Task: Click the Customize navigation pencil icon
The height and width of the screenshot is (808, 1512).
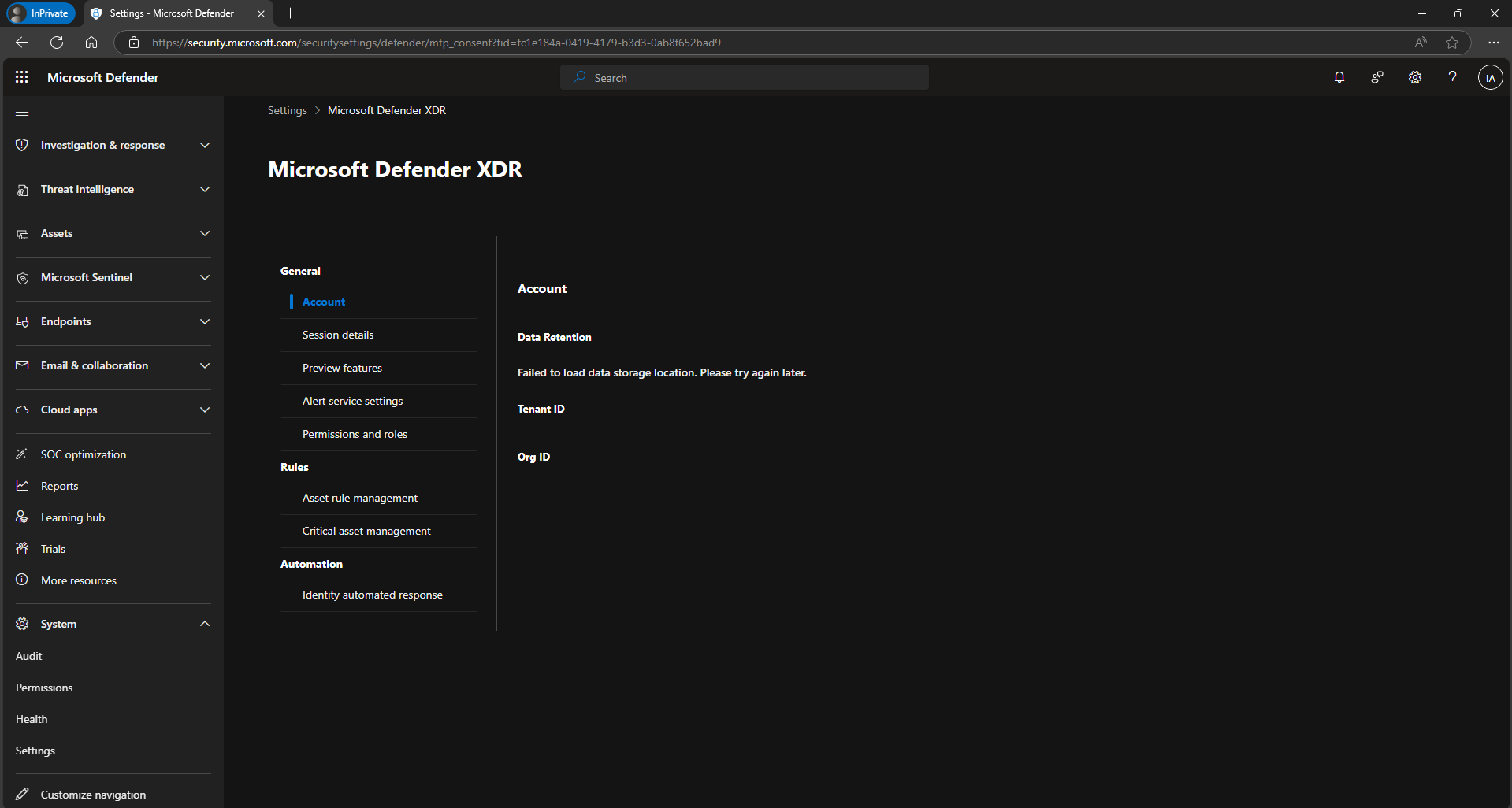Action: click(22, 794)
